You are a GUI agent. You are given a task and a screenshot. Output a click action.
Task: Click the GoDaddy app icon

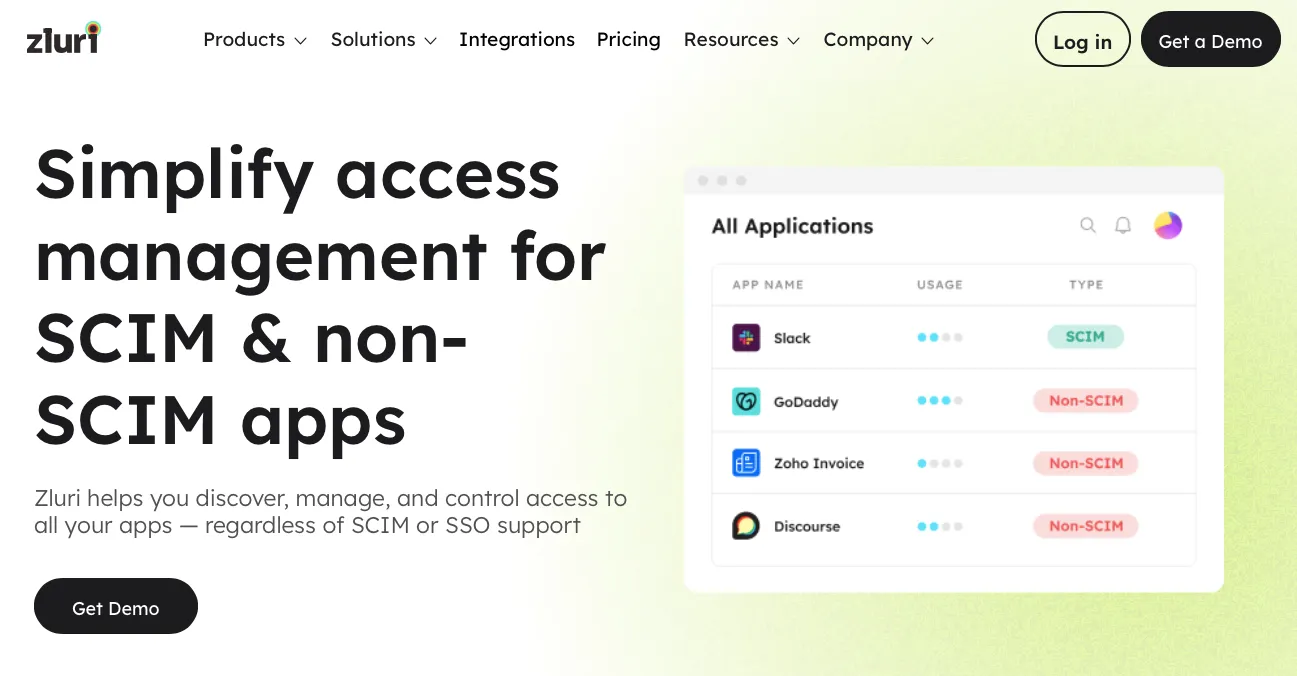pos(746,401)
